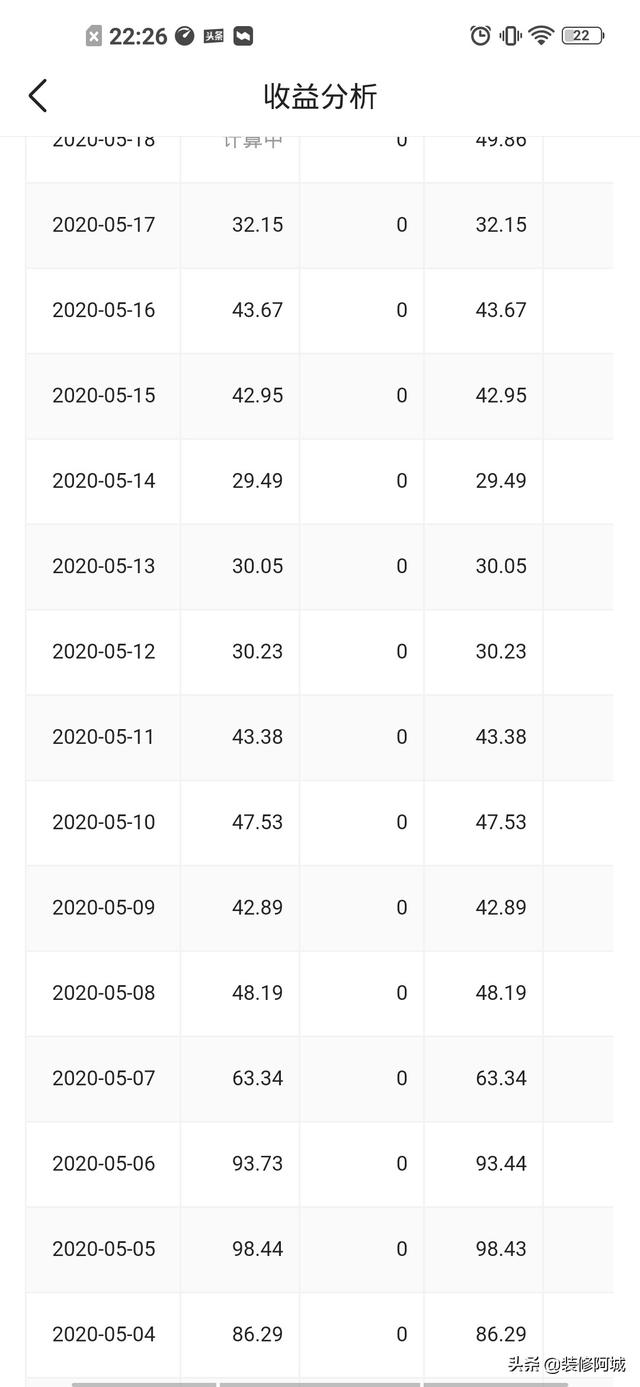Tap the back arrow icon
The width and height of the screenshot is (640, 1387).
tap(38, 96)
